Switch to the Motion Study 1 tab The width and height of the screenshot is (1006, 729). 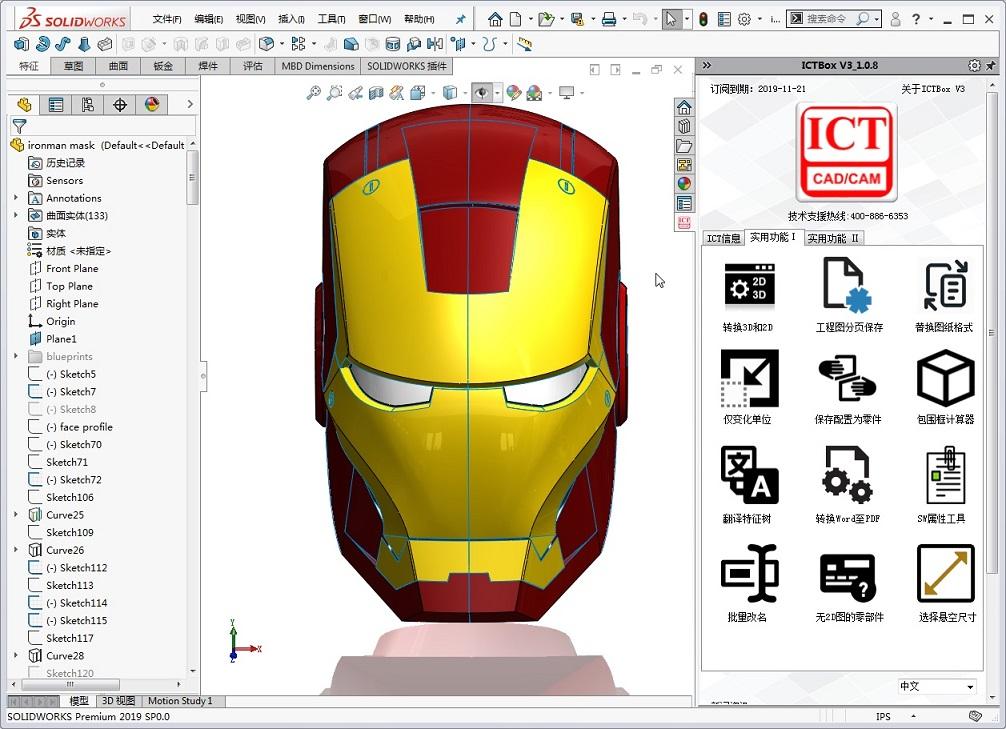[x=180, y=701]
